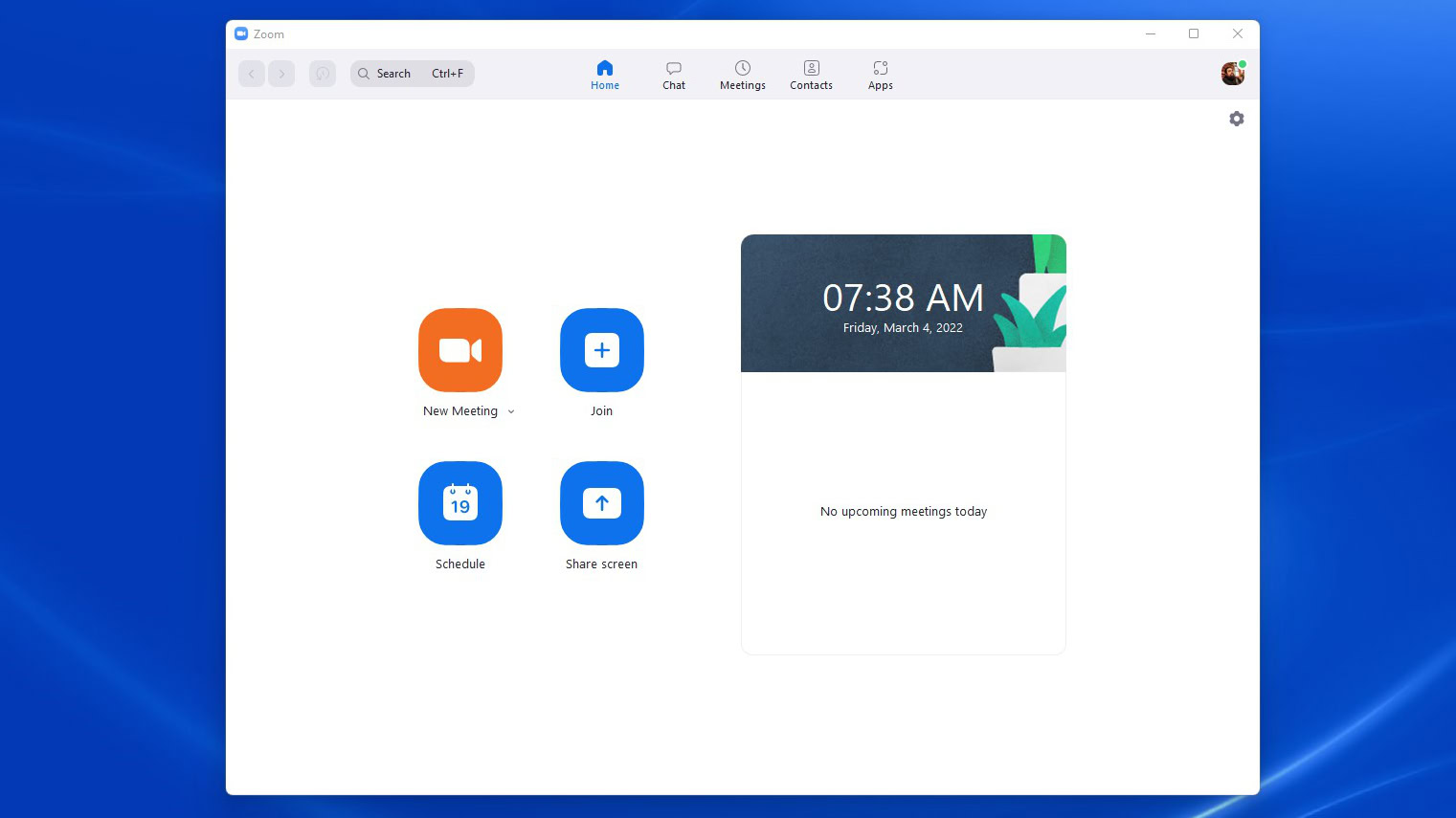Viewport: 1456px width, 818px height.
Task: Click the blue Join meeting icon
Action: (x=602, y=350)
